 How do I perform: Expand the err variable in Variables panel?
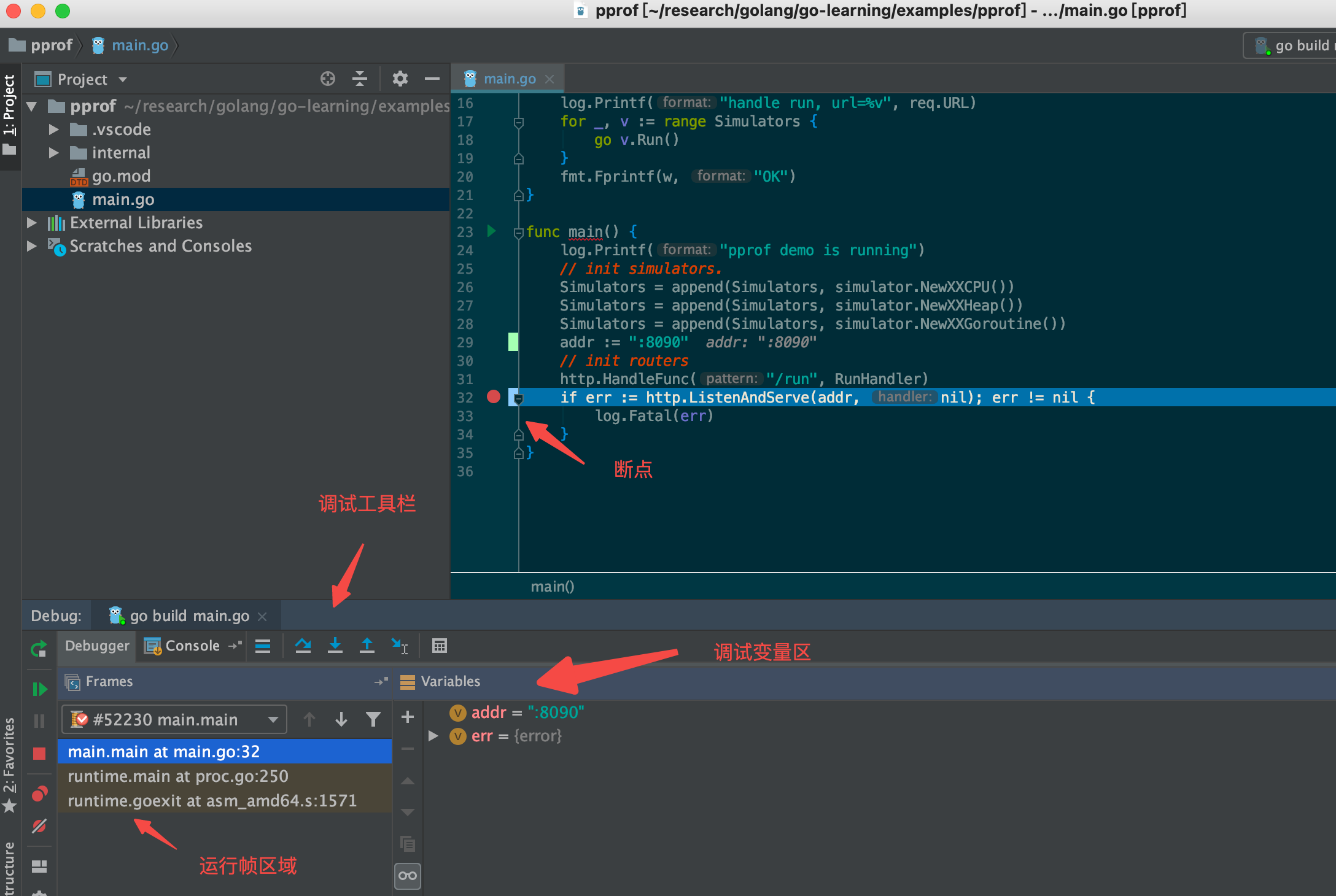pyautogui.click(x=433, y=736)
